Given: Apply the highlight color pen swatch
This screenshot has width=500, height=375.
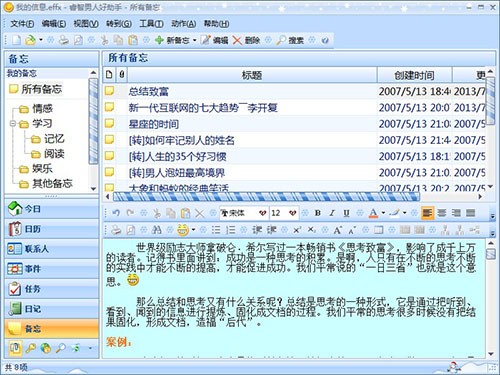Looking at the screenshot, I should (395, 213).
